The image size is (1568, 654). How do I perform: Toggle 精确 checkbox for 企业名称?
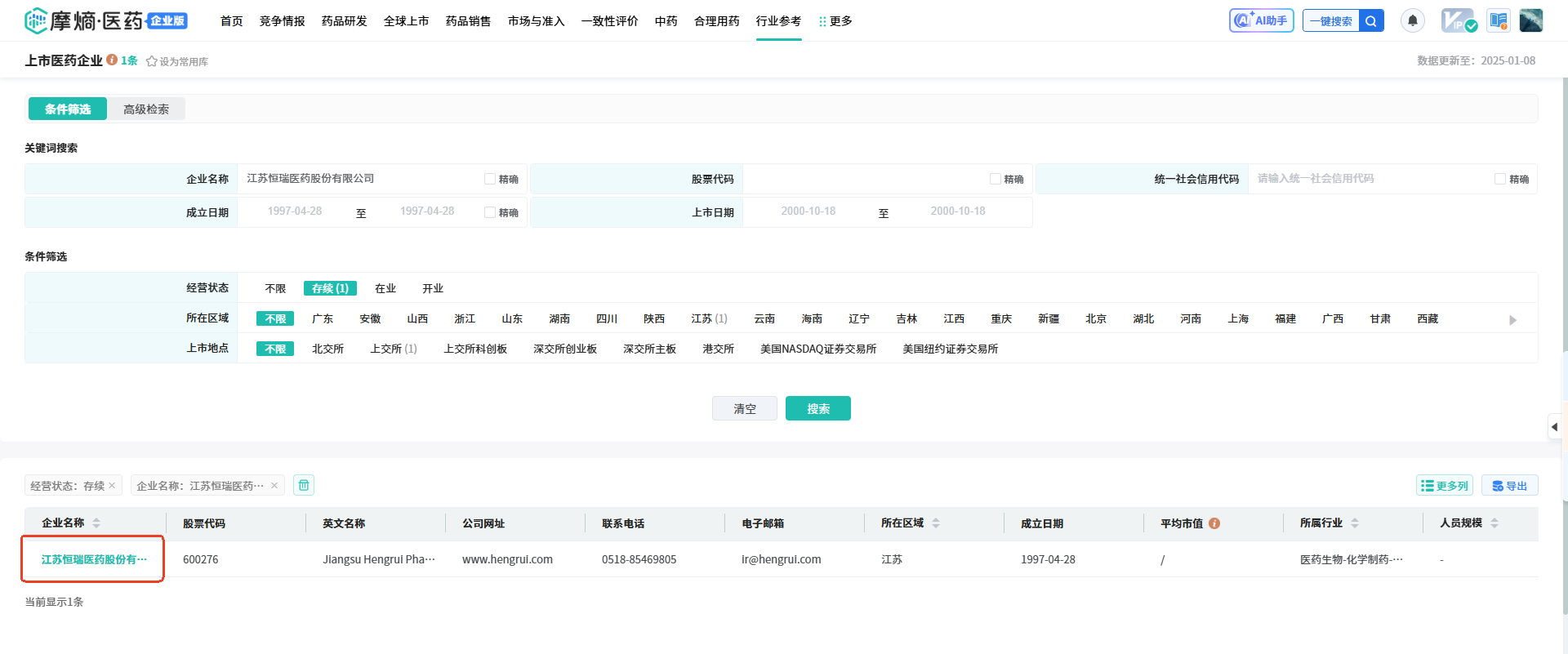(490, 179)
